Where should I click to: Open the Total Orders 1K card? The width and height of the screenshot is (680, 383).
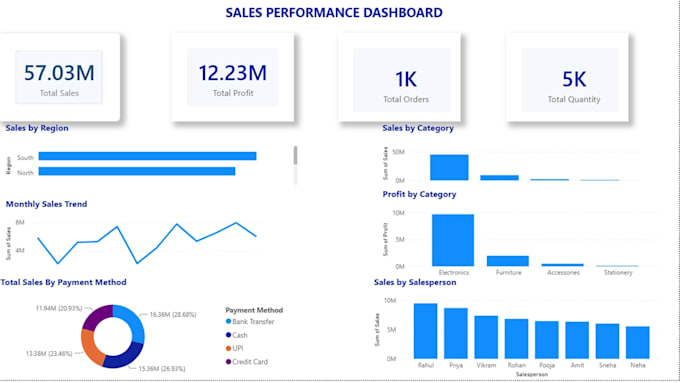point(399,77)
